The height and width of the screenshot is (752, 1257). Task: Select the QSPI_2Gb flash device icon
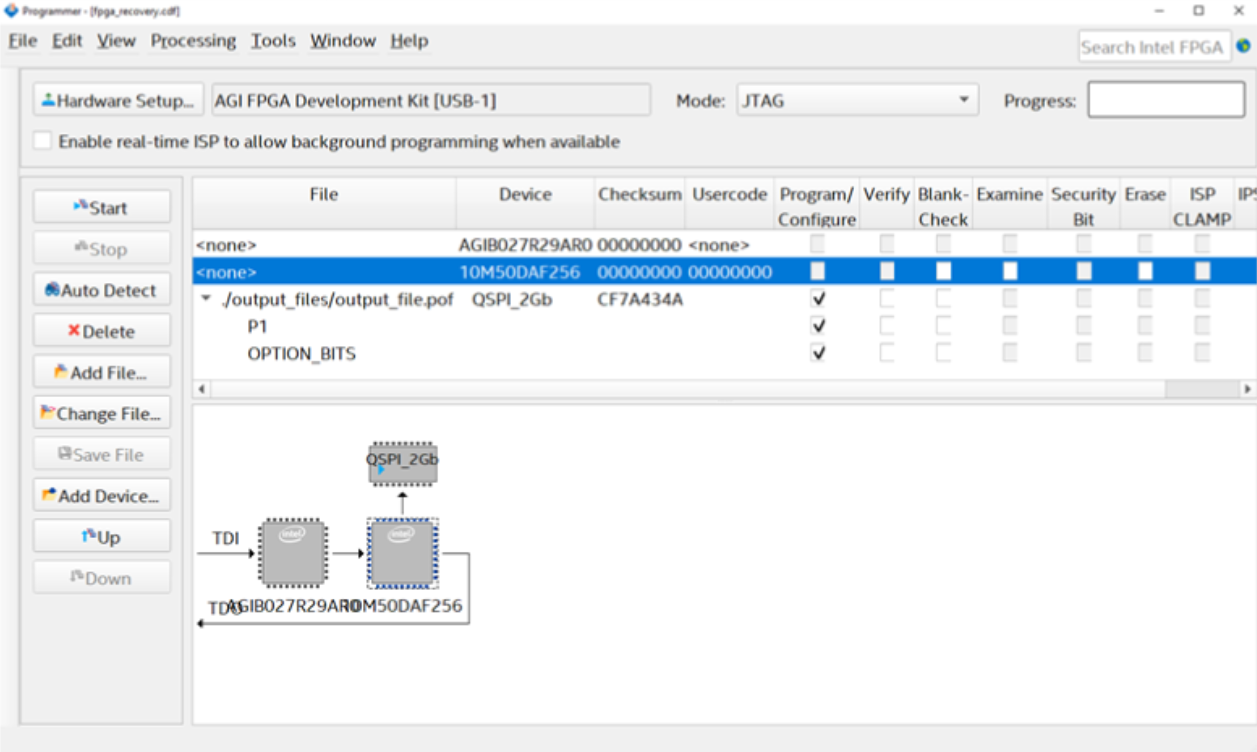pyautogui.click(x=402, y=464)
